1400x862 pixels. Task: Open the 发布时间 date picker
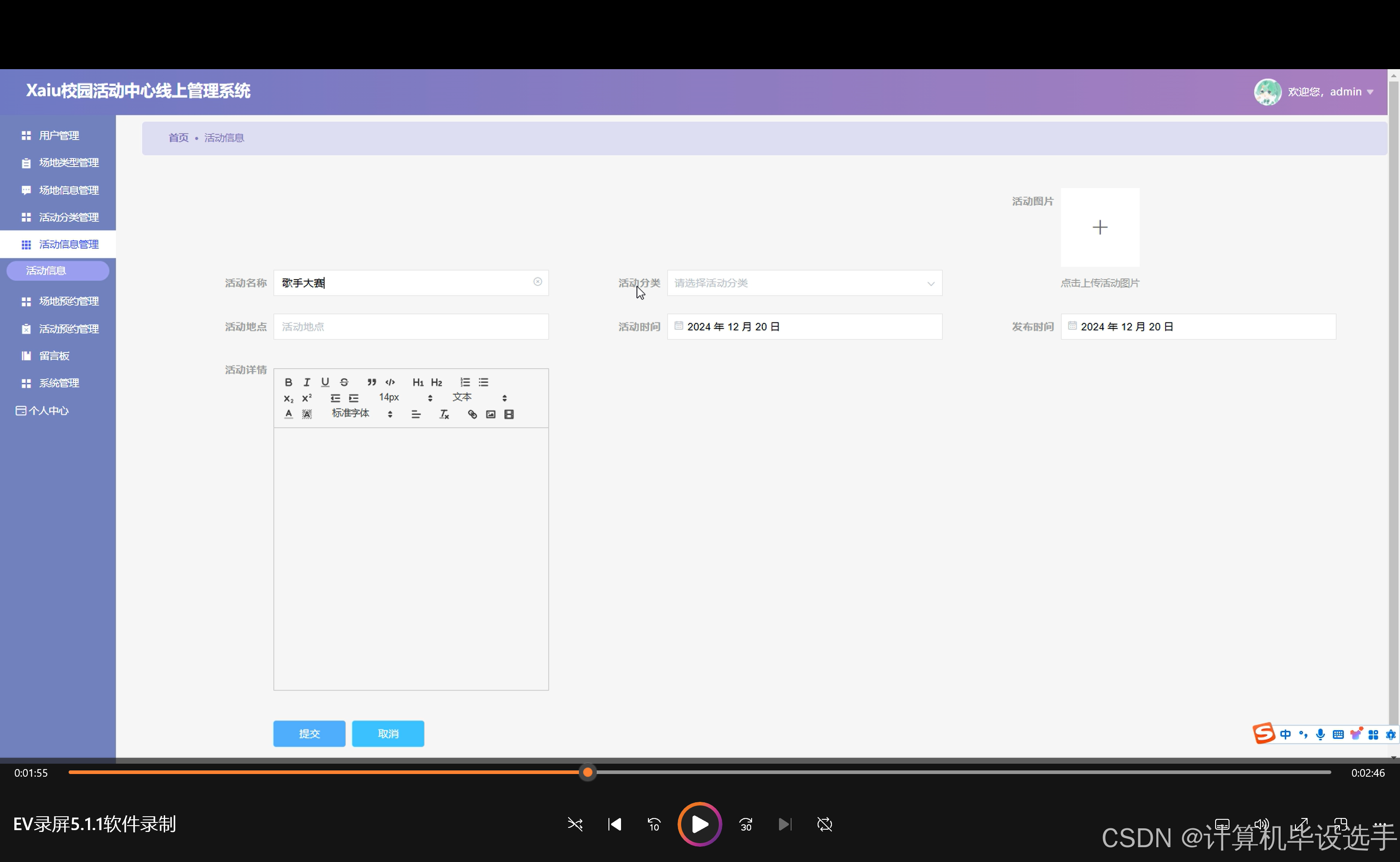1198,327
